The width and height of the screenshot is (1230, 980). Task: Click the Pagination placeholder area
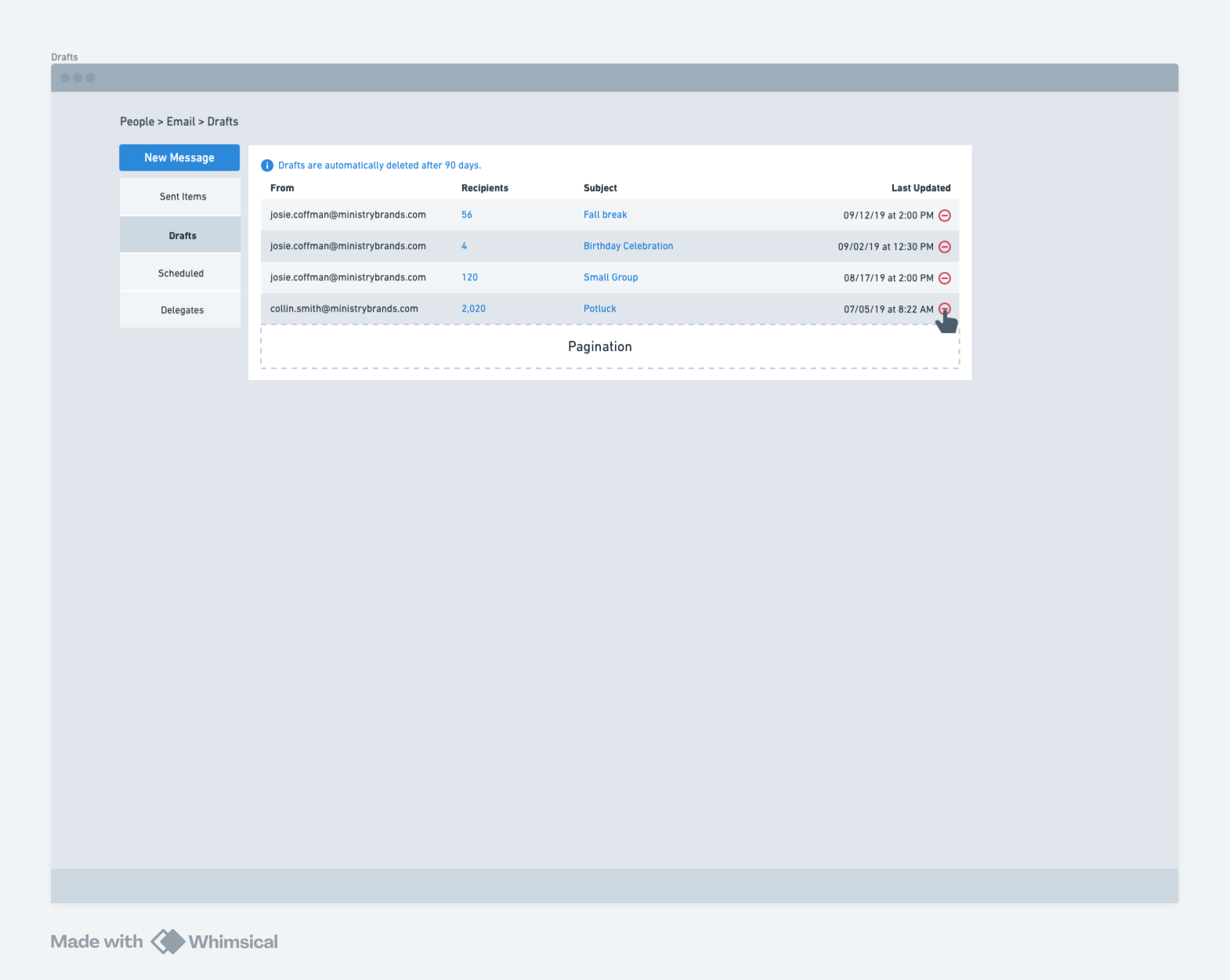(x=610, y=346)
